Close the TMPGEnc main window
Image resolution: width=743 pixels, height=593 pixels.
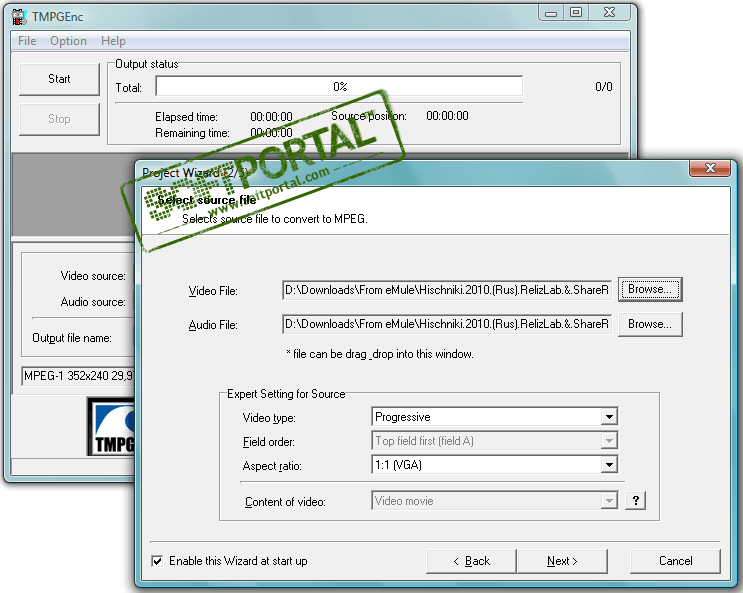pos(610,13)
